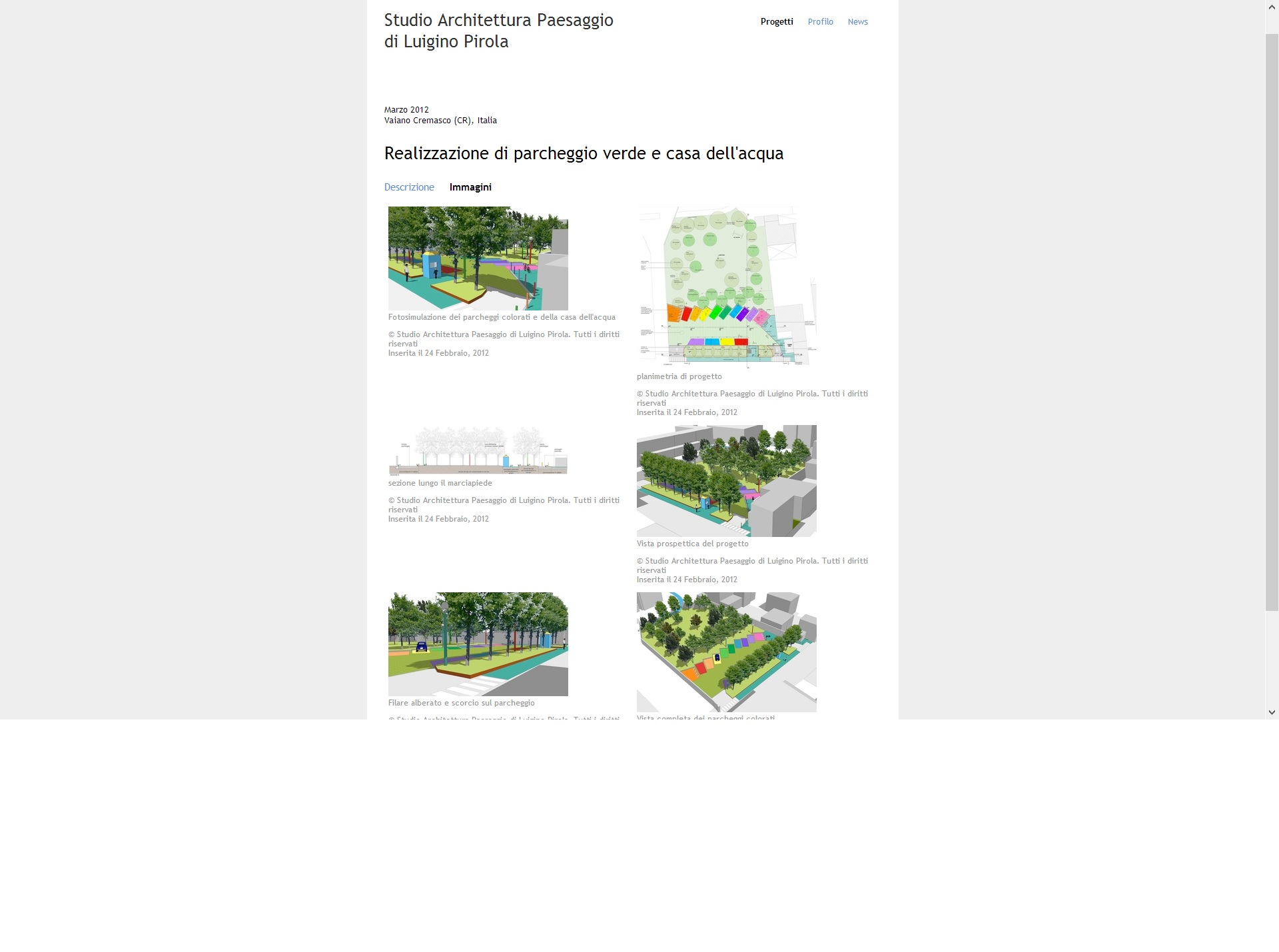Open the Progetti menu item
Image resolution: width=1279 pixels, height=952 pixels.
[x=777, y=22]
